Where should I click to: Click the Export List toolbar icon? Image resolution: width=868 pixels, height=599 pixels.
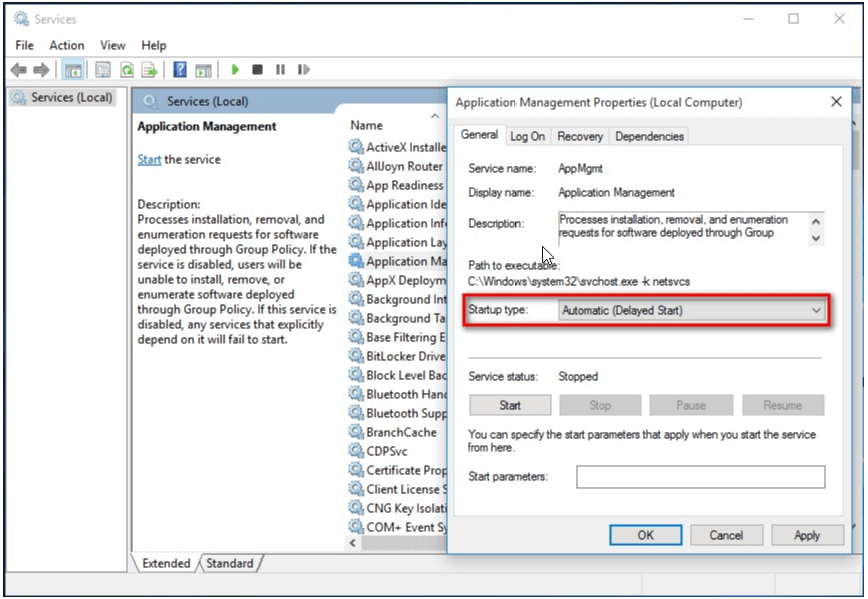pos(149,70)
